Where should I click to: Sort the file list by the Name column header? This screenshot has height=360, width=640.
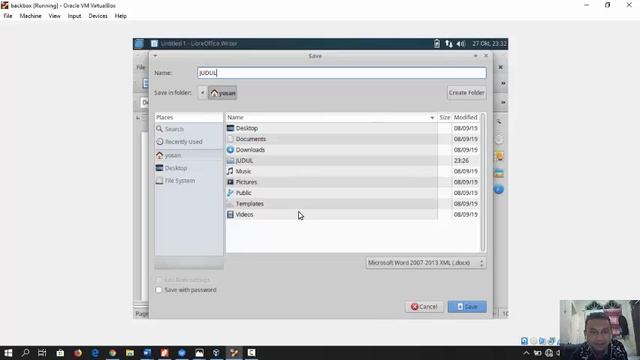point(331,117)
